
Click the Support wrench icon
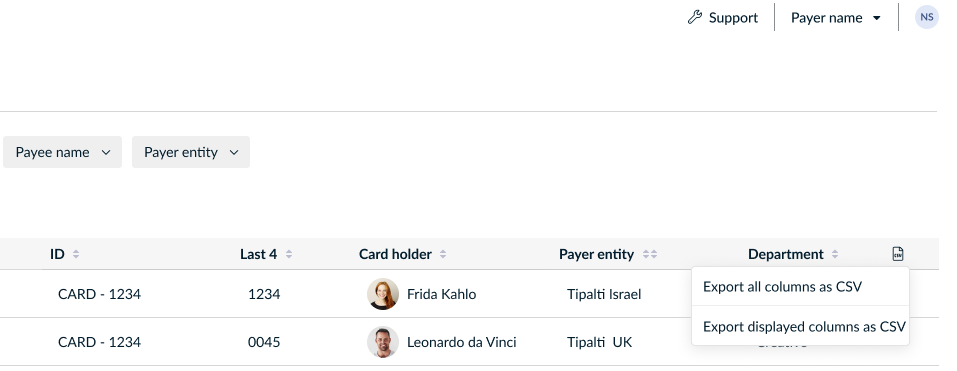coord(695,18)
